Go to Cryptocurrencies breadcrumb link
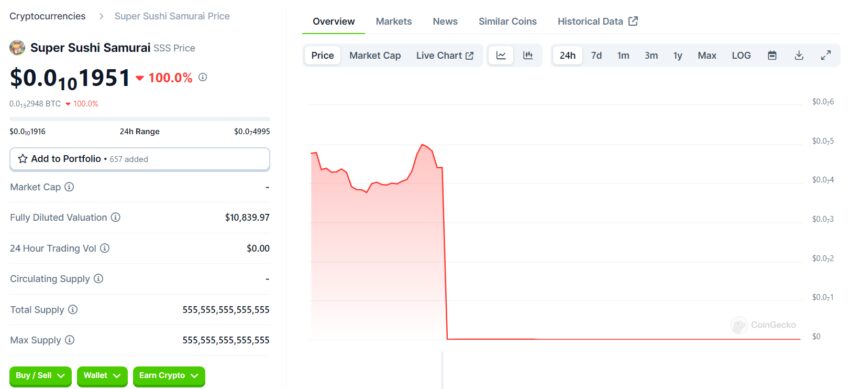 47,16
